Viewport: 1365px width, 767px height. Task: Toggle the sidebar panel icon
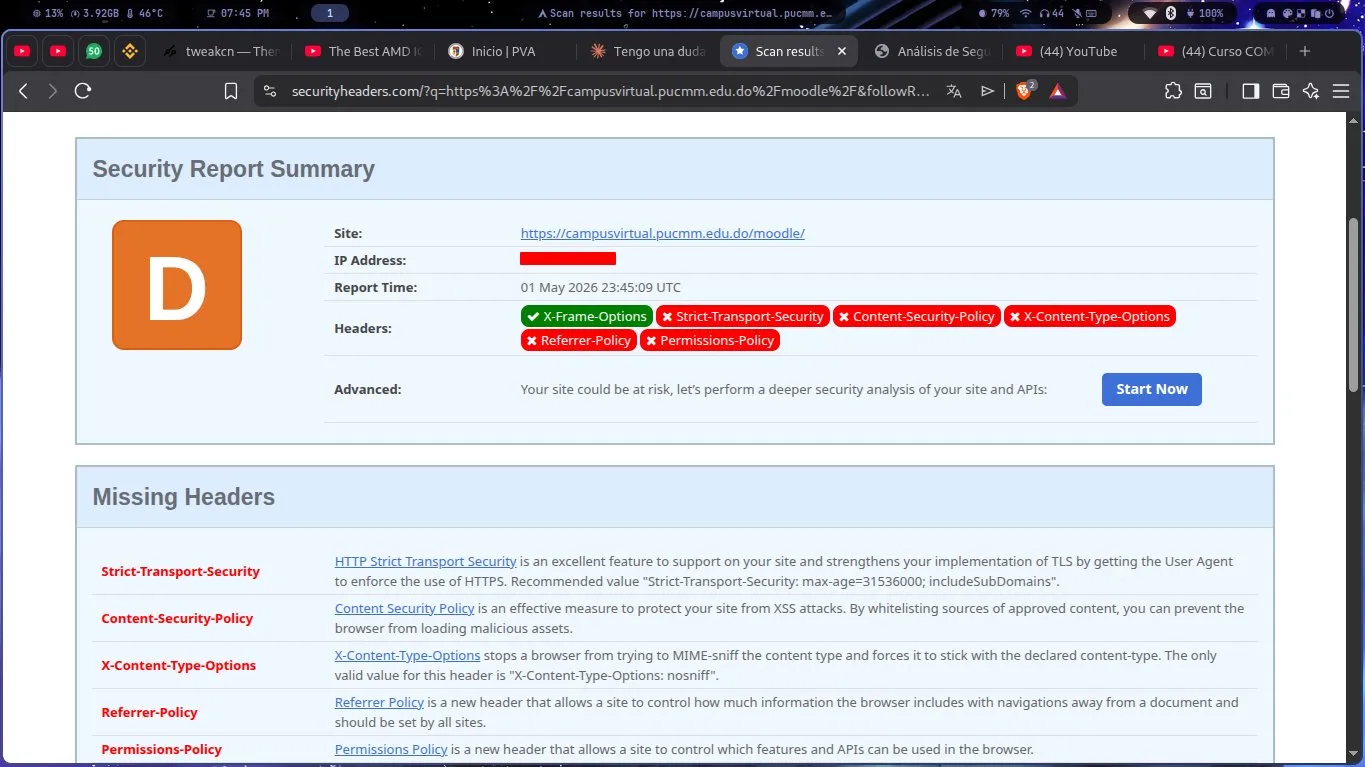pyautogui.click(x=1250, y=91)
